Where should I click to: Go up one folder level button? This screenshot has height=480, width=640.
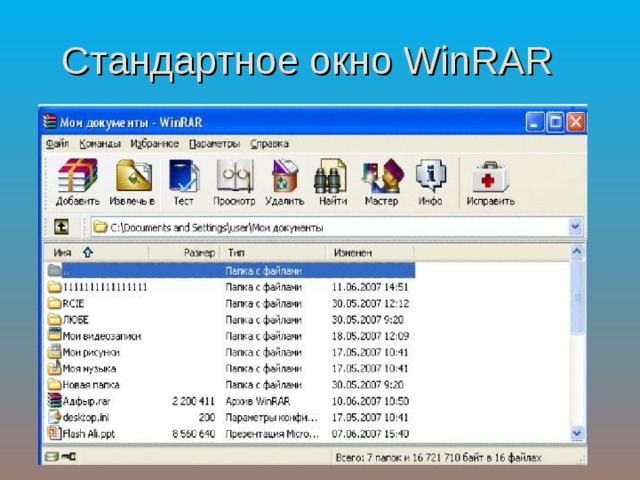click(61, 227)
